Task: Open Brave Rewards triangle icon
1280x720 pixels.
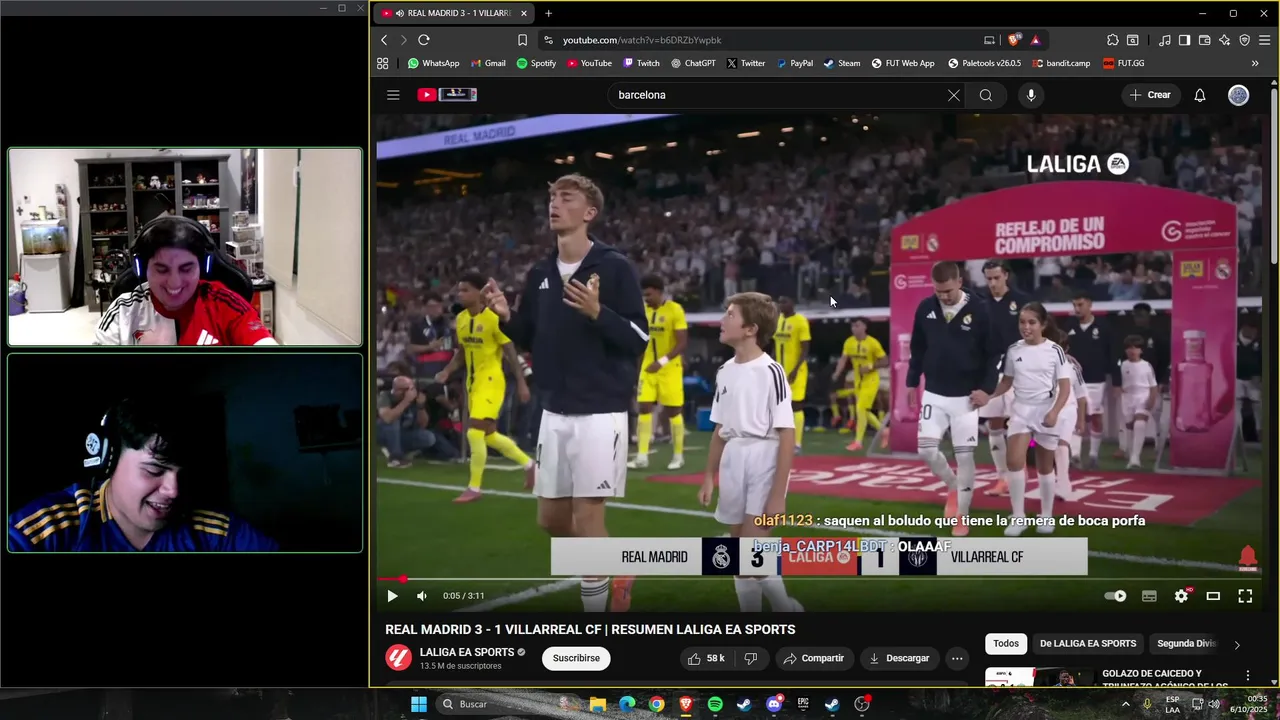Action: click(1035, 40)
